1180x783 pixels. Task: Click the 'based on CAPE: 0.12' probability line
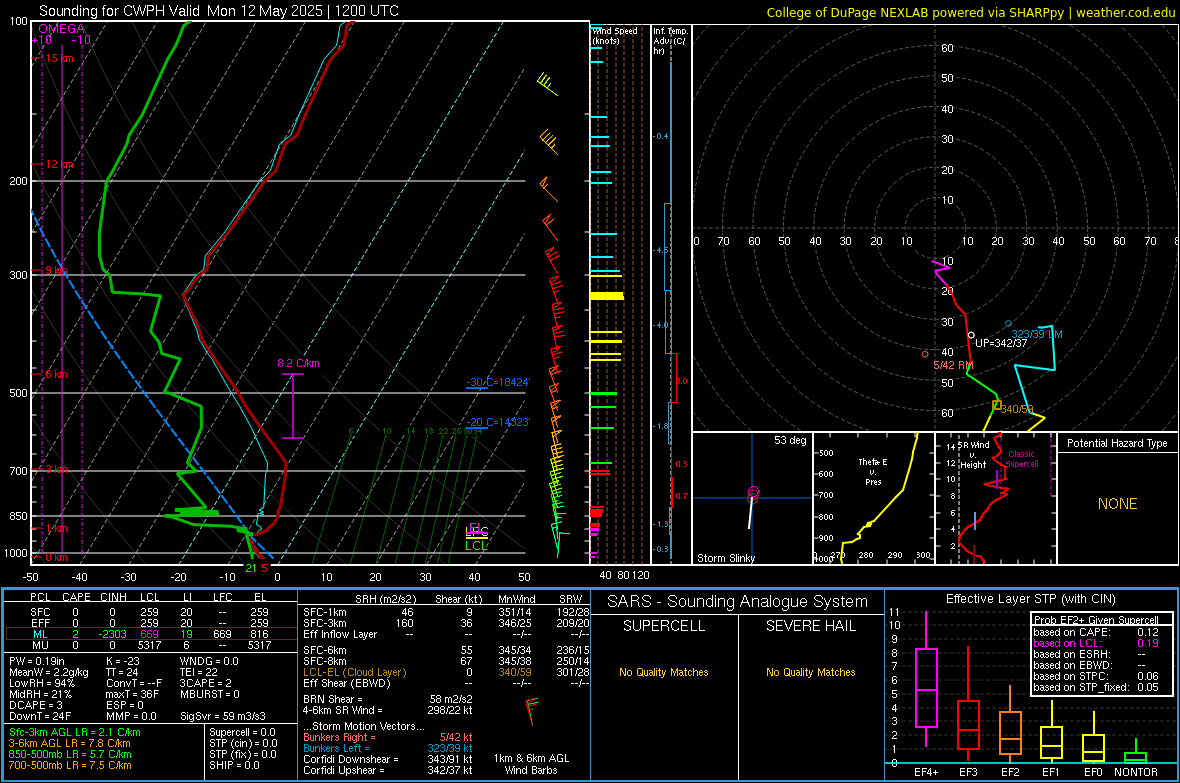tap(1095, 632)
